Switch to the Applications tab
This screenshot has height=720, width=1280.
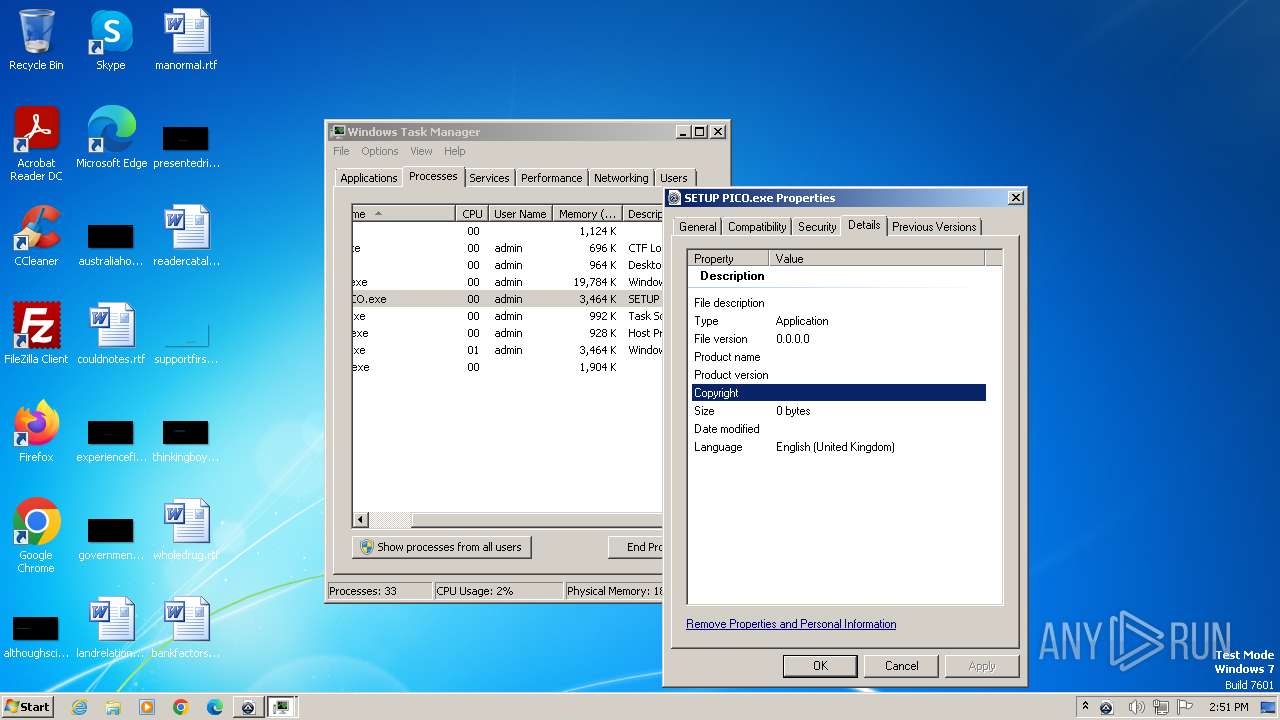click(x=369, y=178)
